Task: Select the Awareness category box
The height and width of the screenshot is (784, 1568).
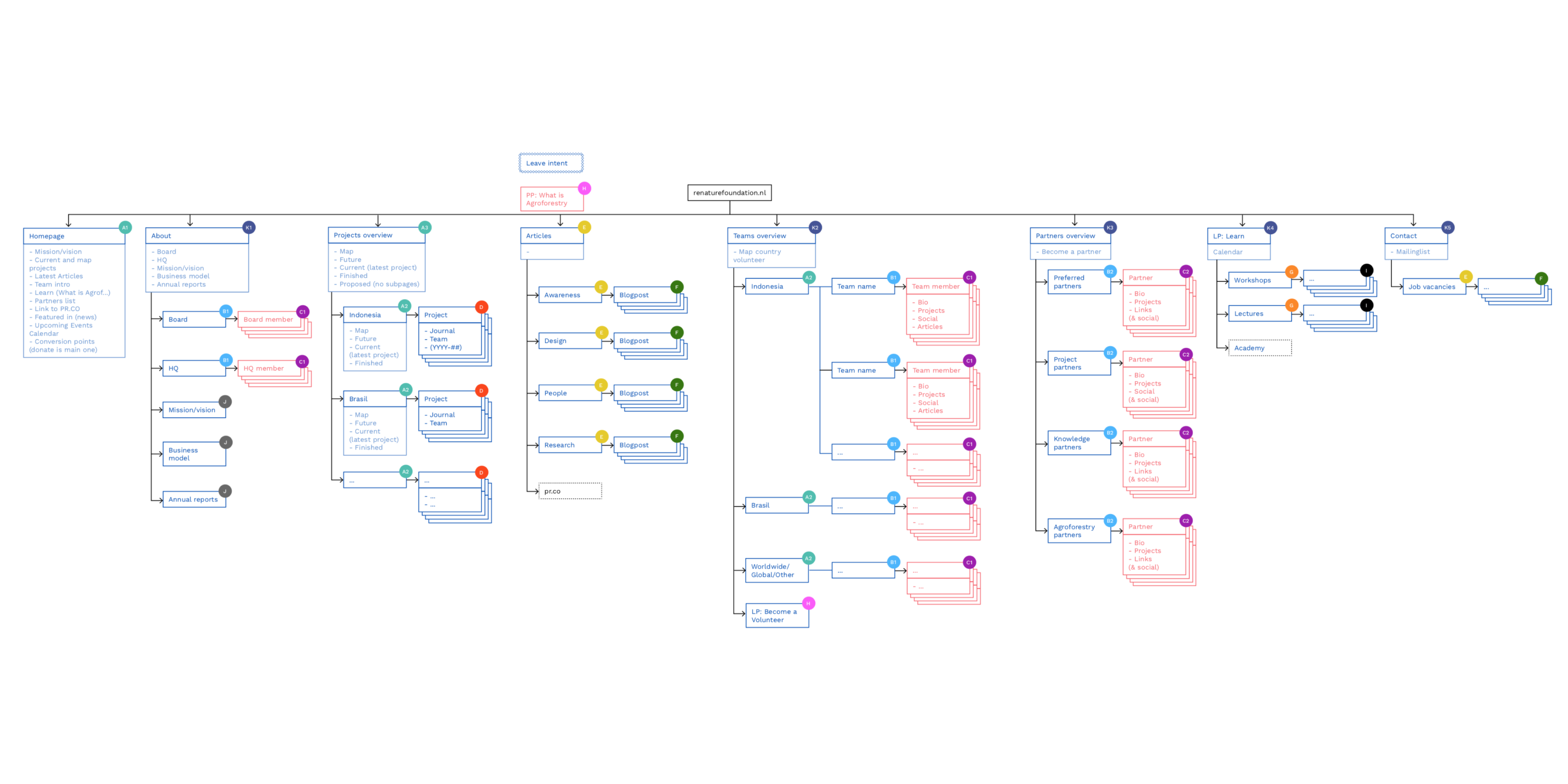Action: 570,295
